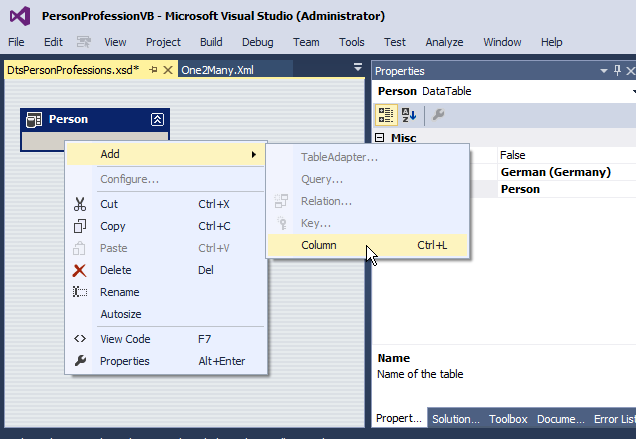Open Properties from context menu
Screen dimensions: 636x439
[165, 361]
